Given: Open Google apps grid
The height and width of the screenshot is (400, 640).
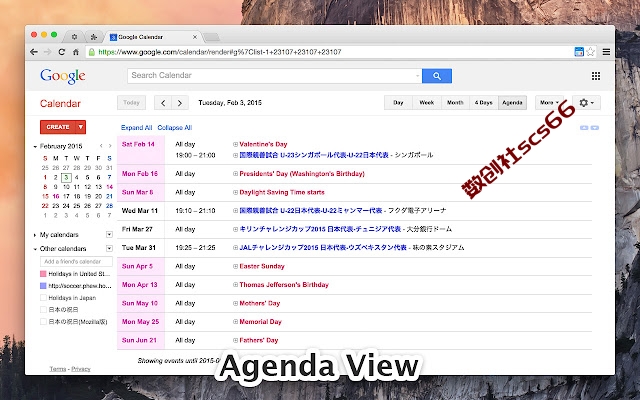Looking at the screenshot, I should (596, 76).
